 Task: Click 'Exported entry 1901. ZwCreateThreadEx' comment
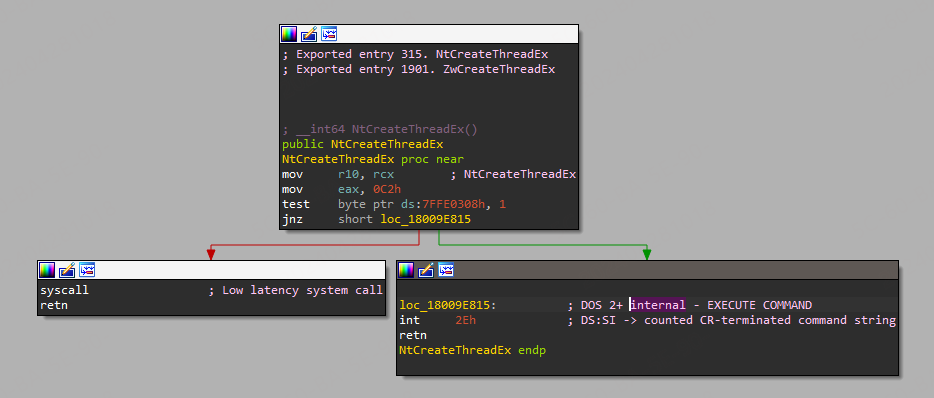pyautogui.click(x=419, y=69)
